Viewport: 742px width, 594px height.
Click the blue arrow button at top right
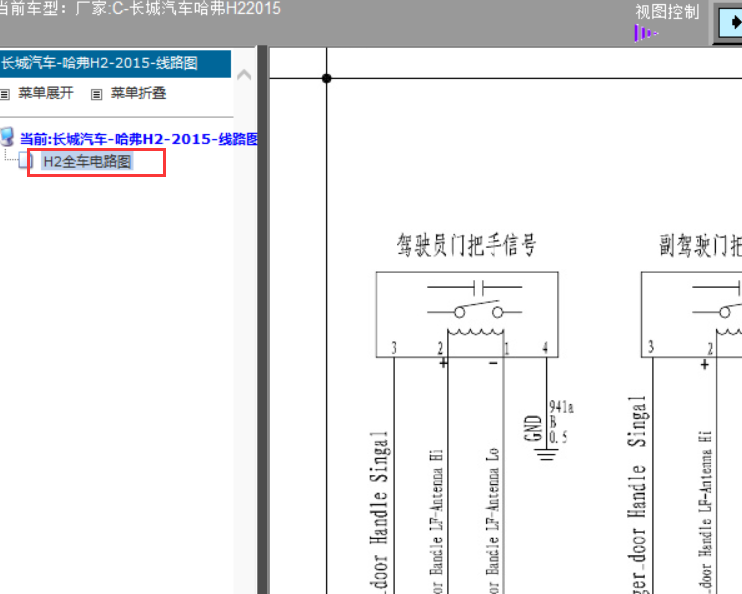[x=729, y=23]
